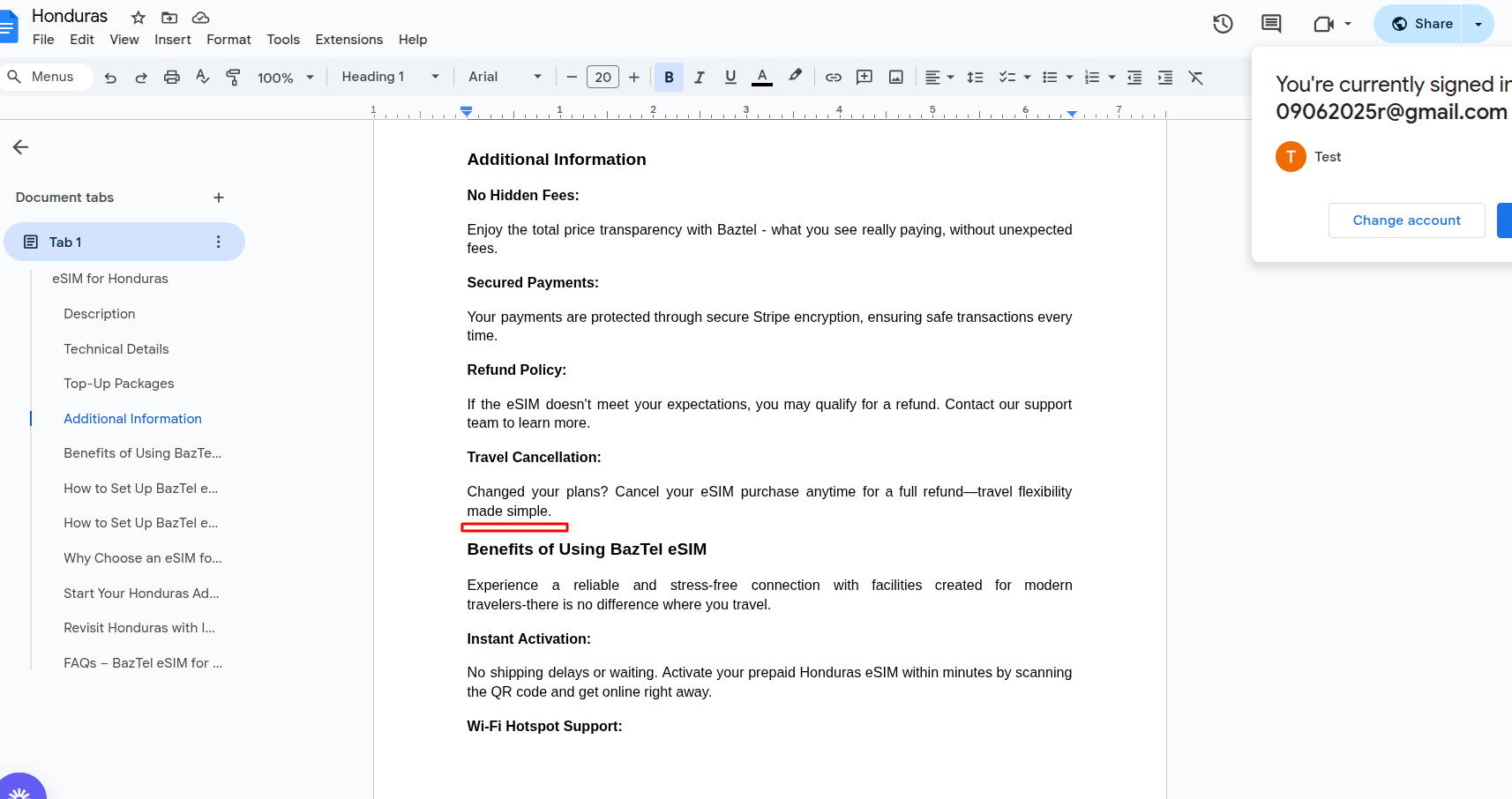Toggle Bold formatting
Screen dimensions: 1512x799
pos(669,78)
